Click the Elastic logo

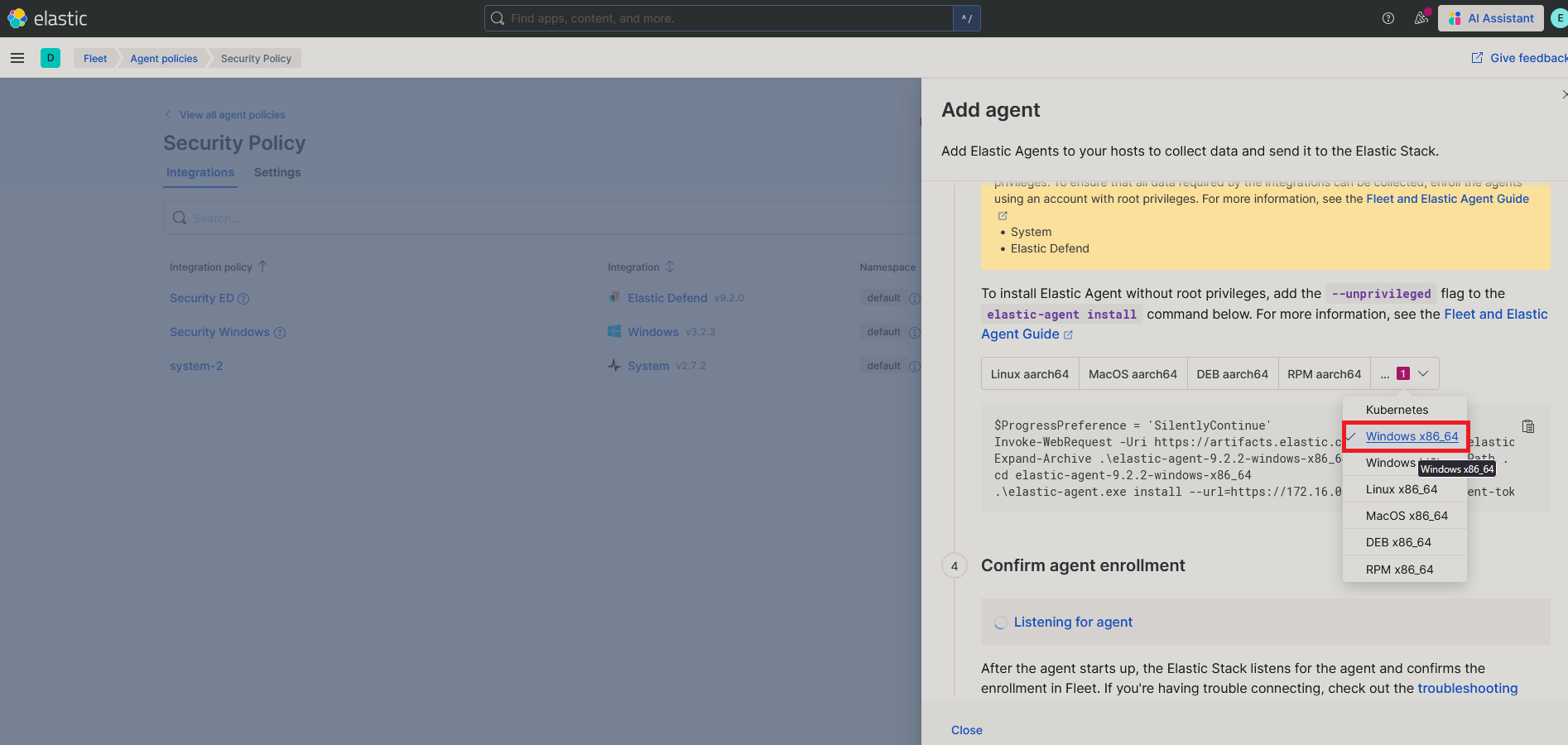[47, 18]
